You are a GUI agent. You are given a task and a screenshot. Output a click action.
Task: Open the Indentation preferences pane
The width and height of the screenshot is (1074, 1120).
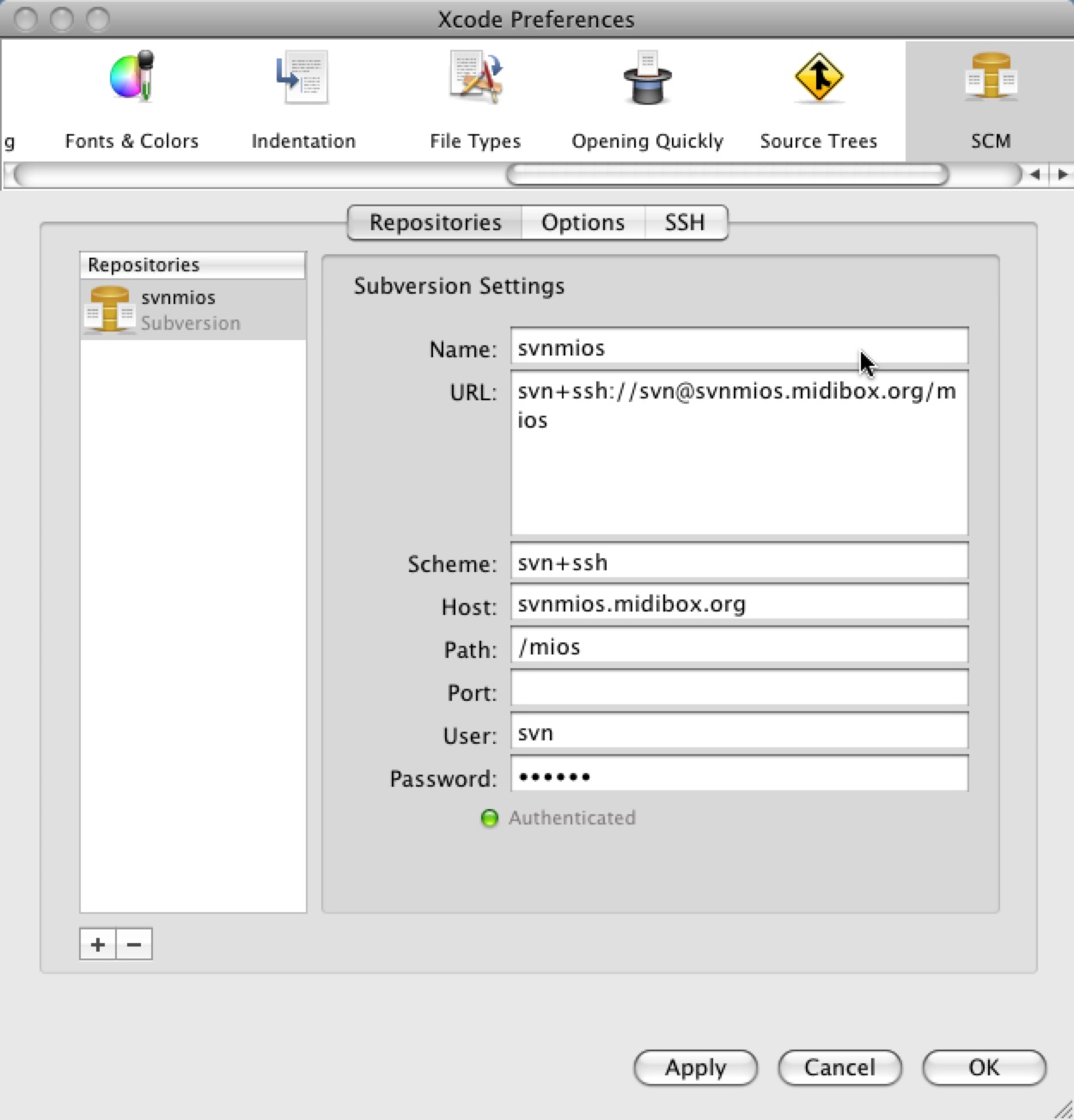click(x=303, y=101)
